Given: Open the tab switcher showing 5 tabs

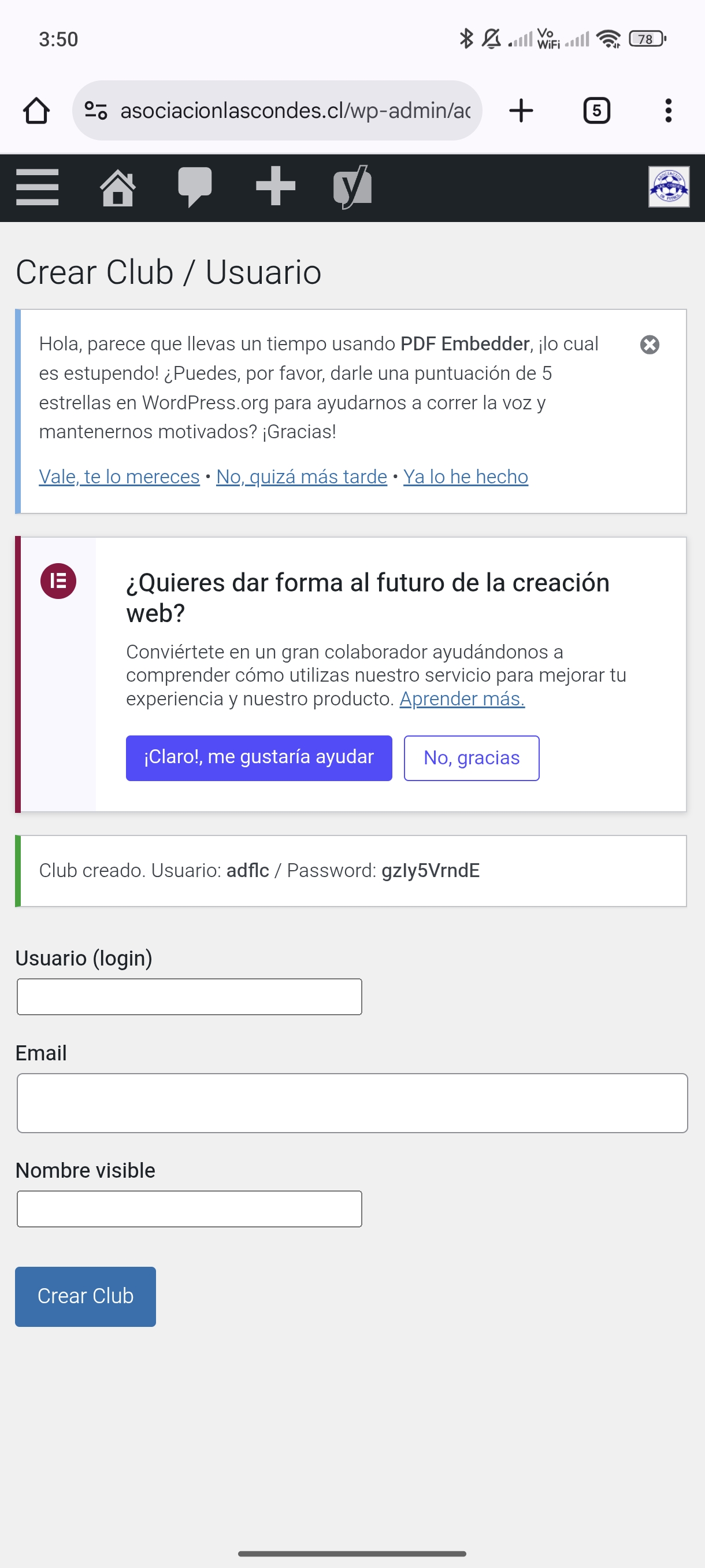Looking at the screenshot, I should 596,111.
